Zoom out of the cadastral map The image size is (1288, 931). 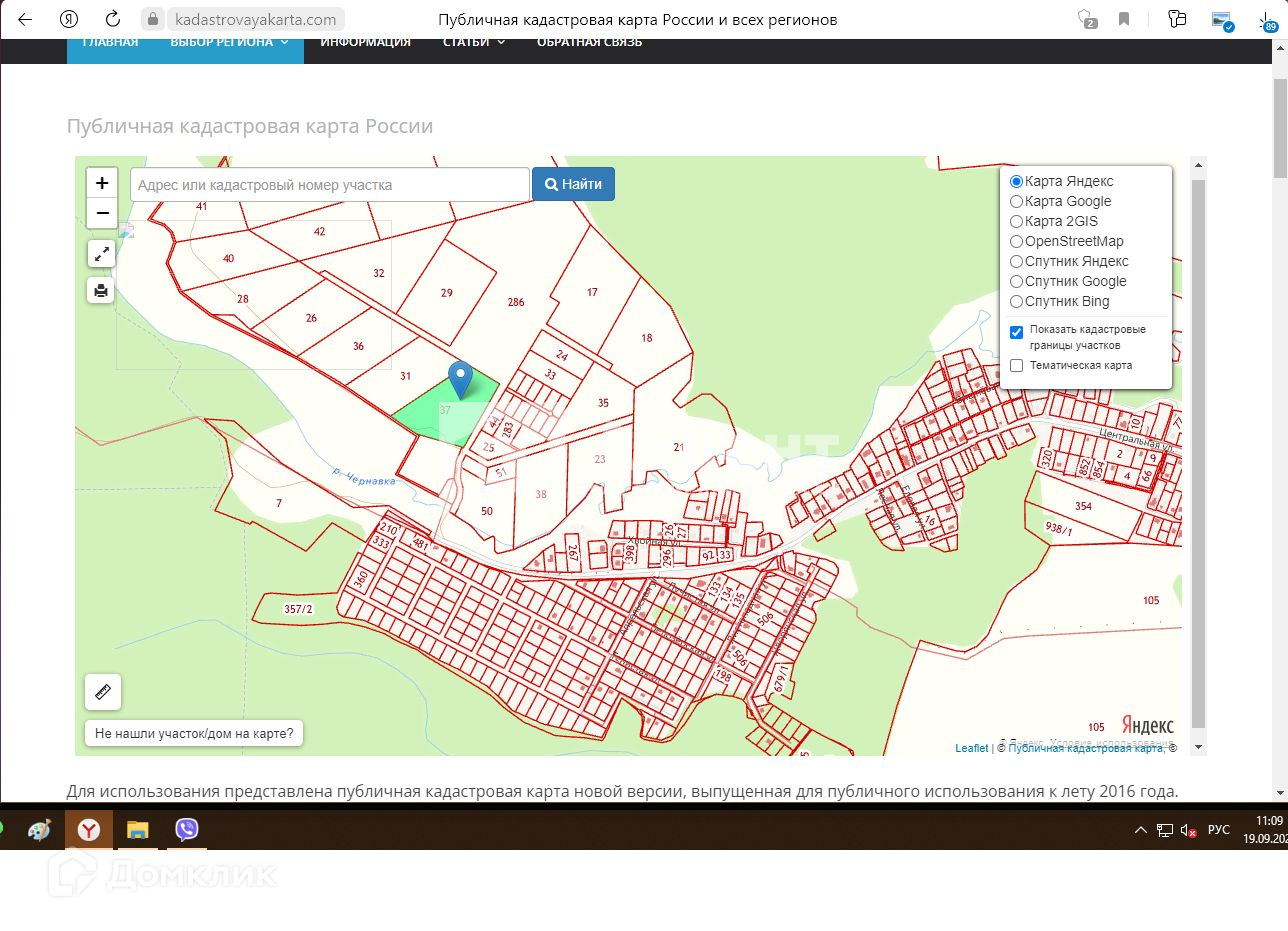point(102,213)
